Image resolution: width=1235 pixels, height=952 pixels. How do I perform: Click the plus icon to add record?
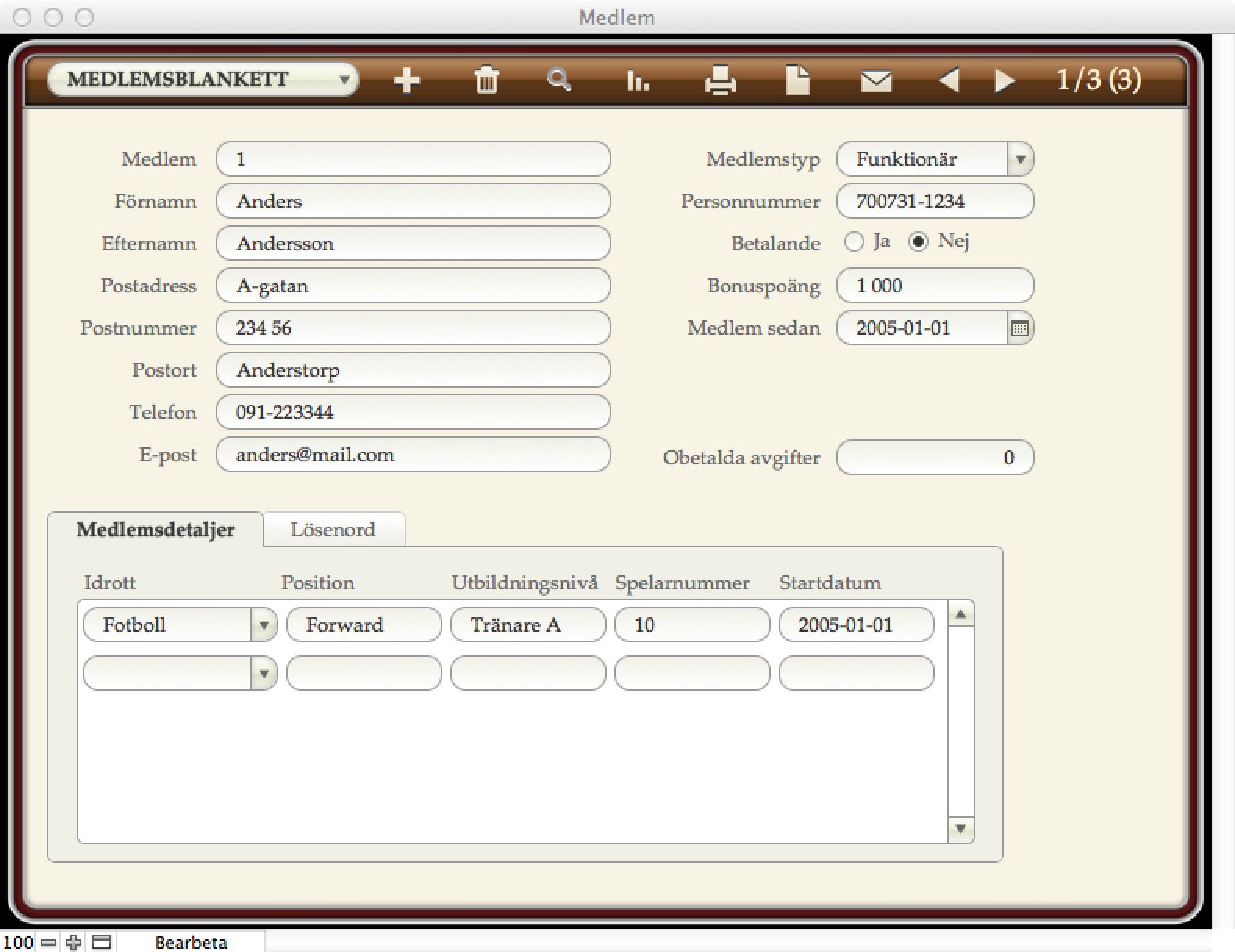(406, 80)
